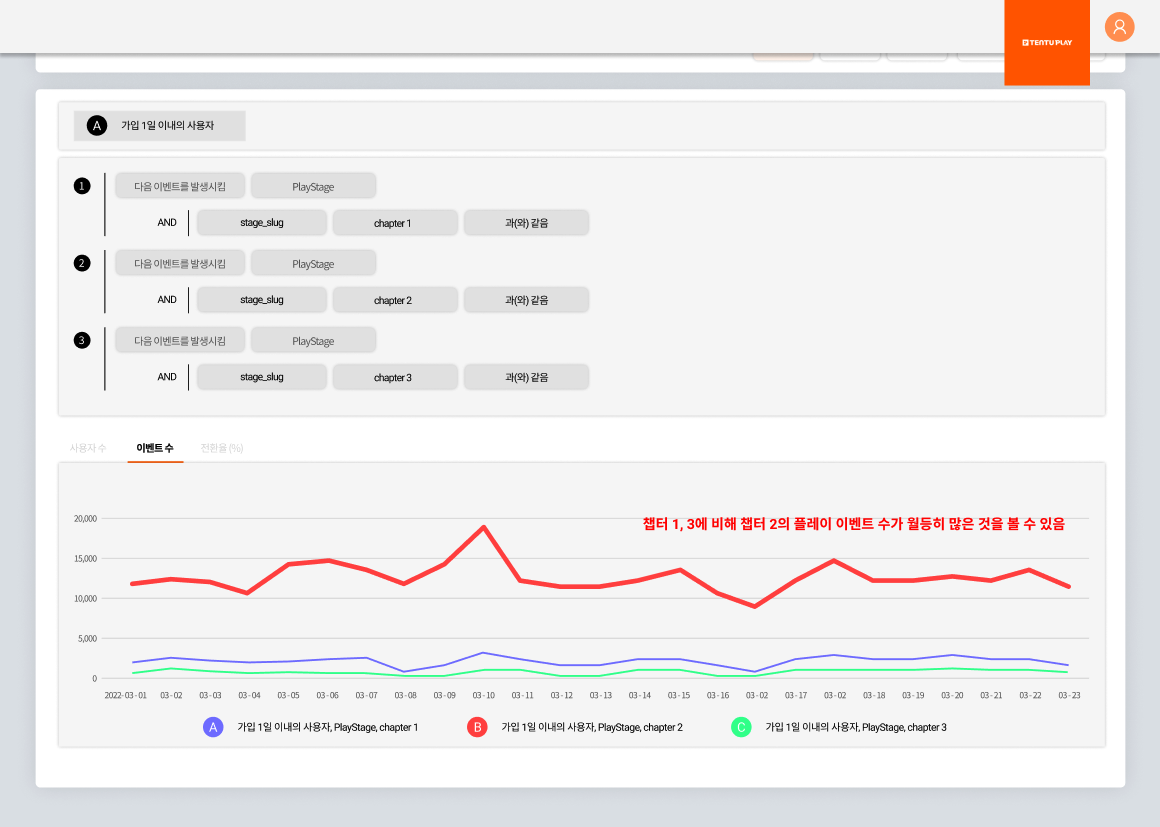Edit the chapter 2 value field

click(x=393, y=300)
